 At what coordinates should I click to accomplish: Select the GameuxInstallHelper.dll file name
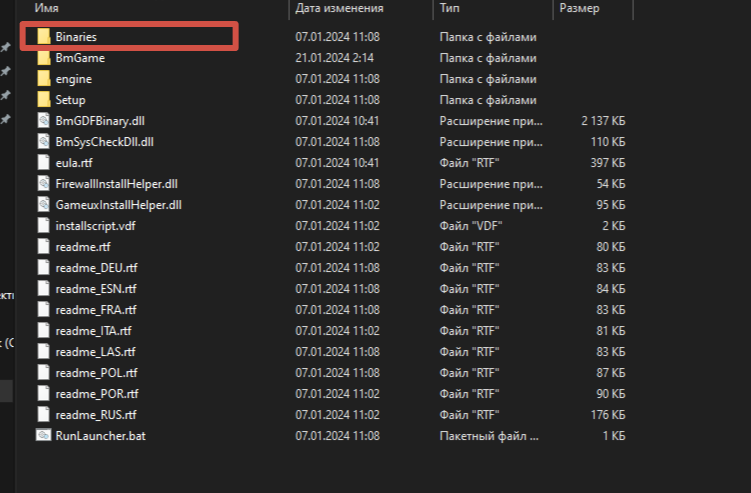118,205
